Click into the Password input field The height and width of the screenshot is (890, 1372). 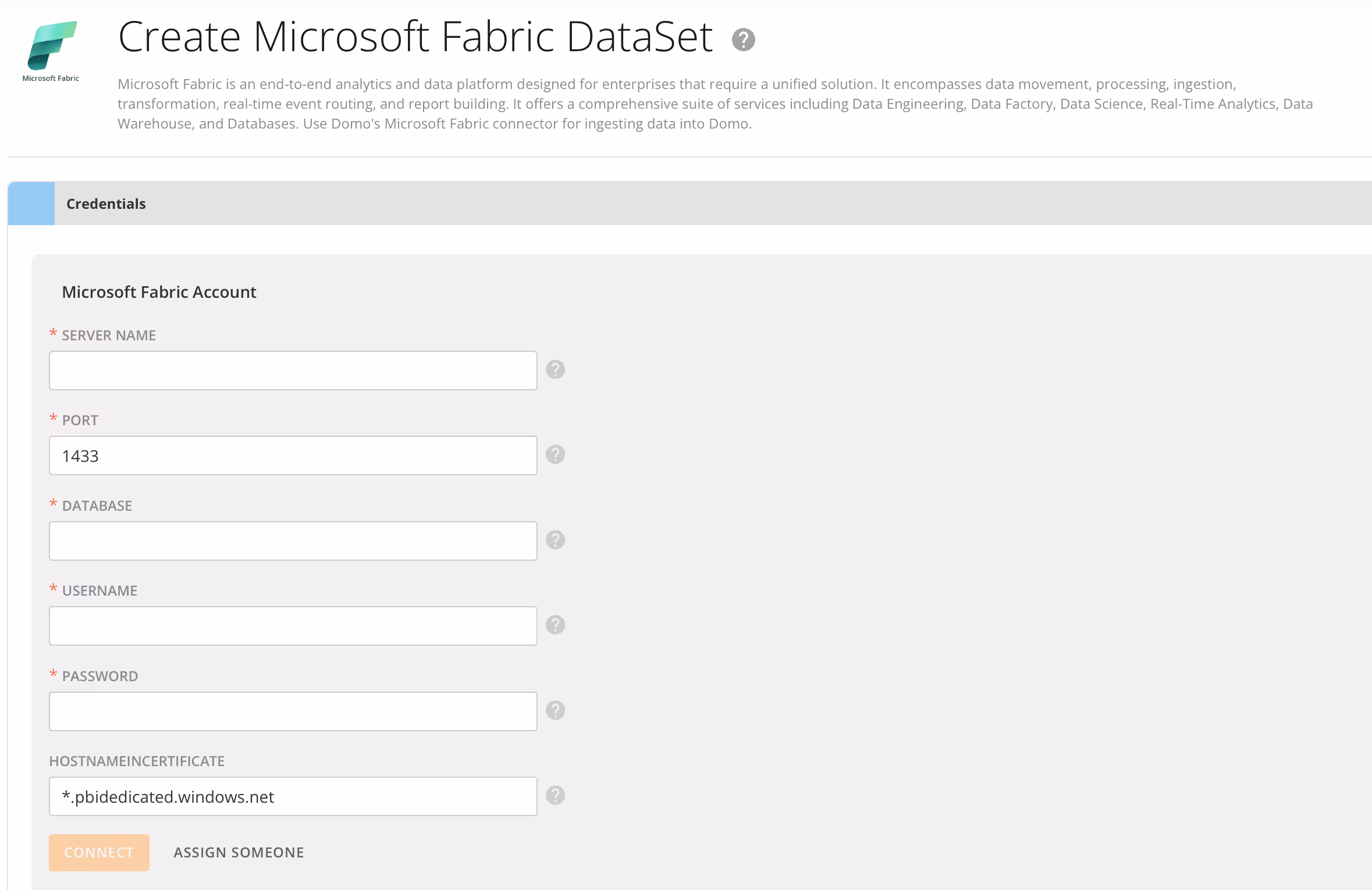coord(293,711)
